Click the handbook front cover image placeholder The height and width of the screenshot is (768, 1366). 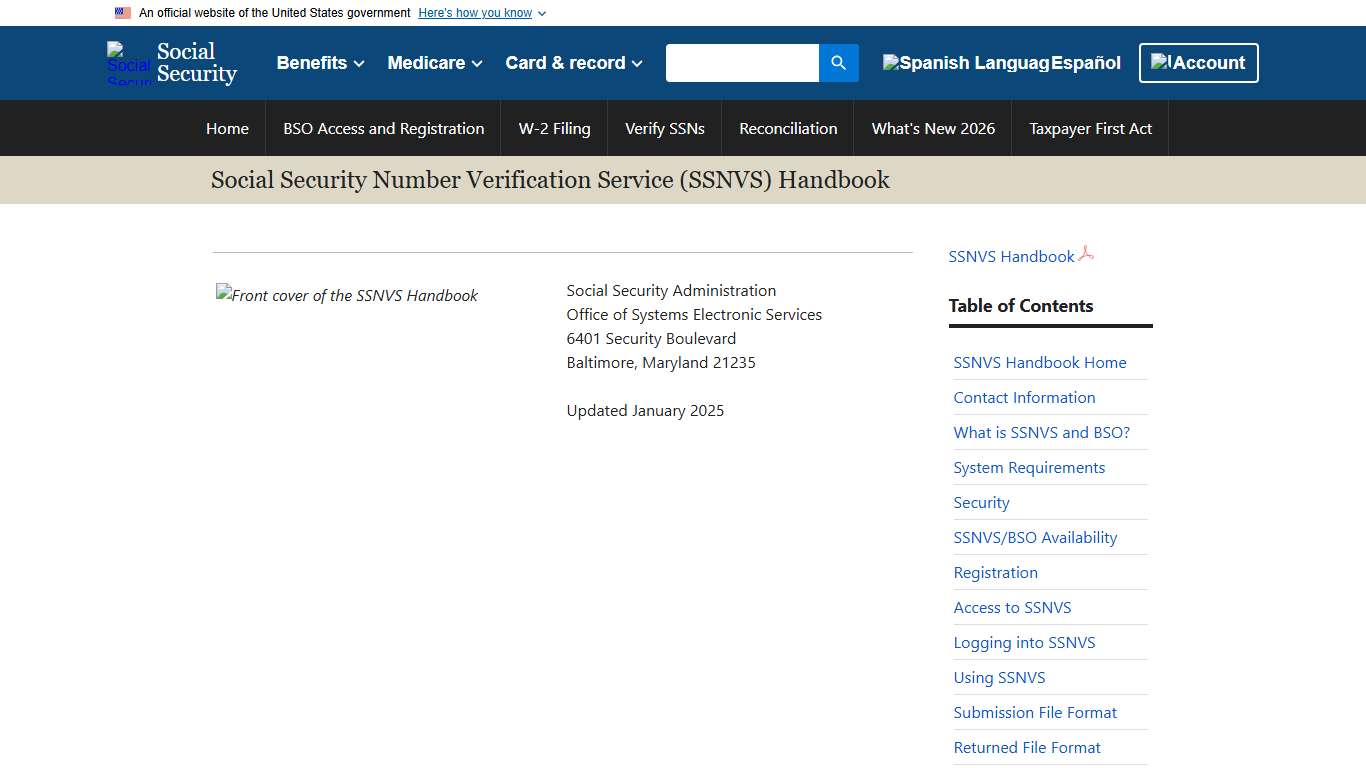[346, 295]
